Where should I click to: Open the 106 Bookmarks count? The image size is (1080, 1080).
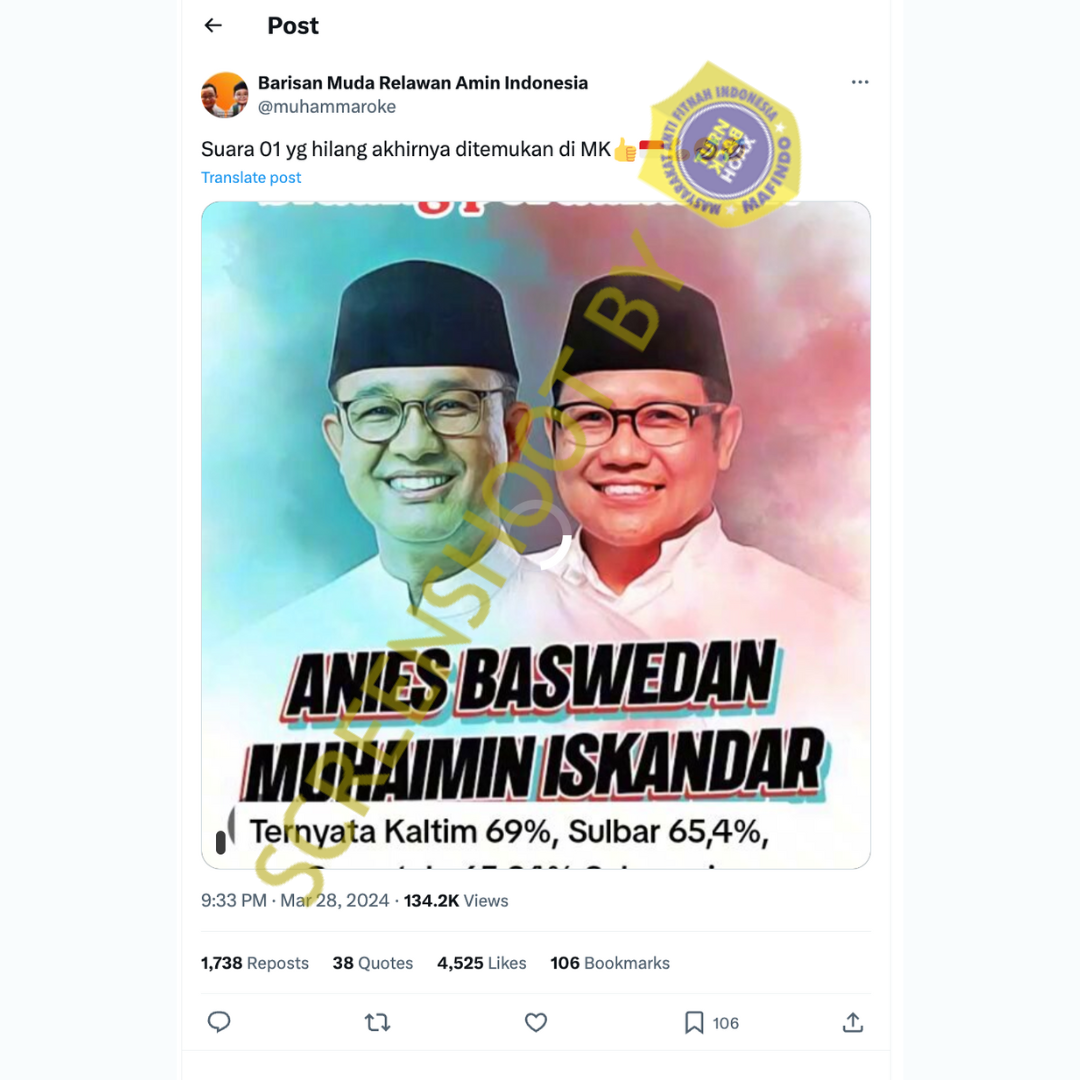point(610,963)
